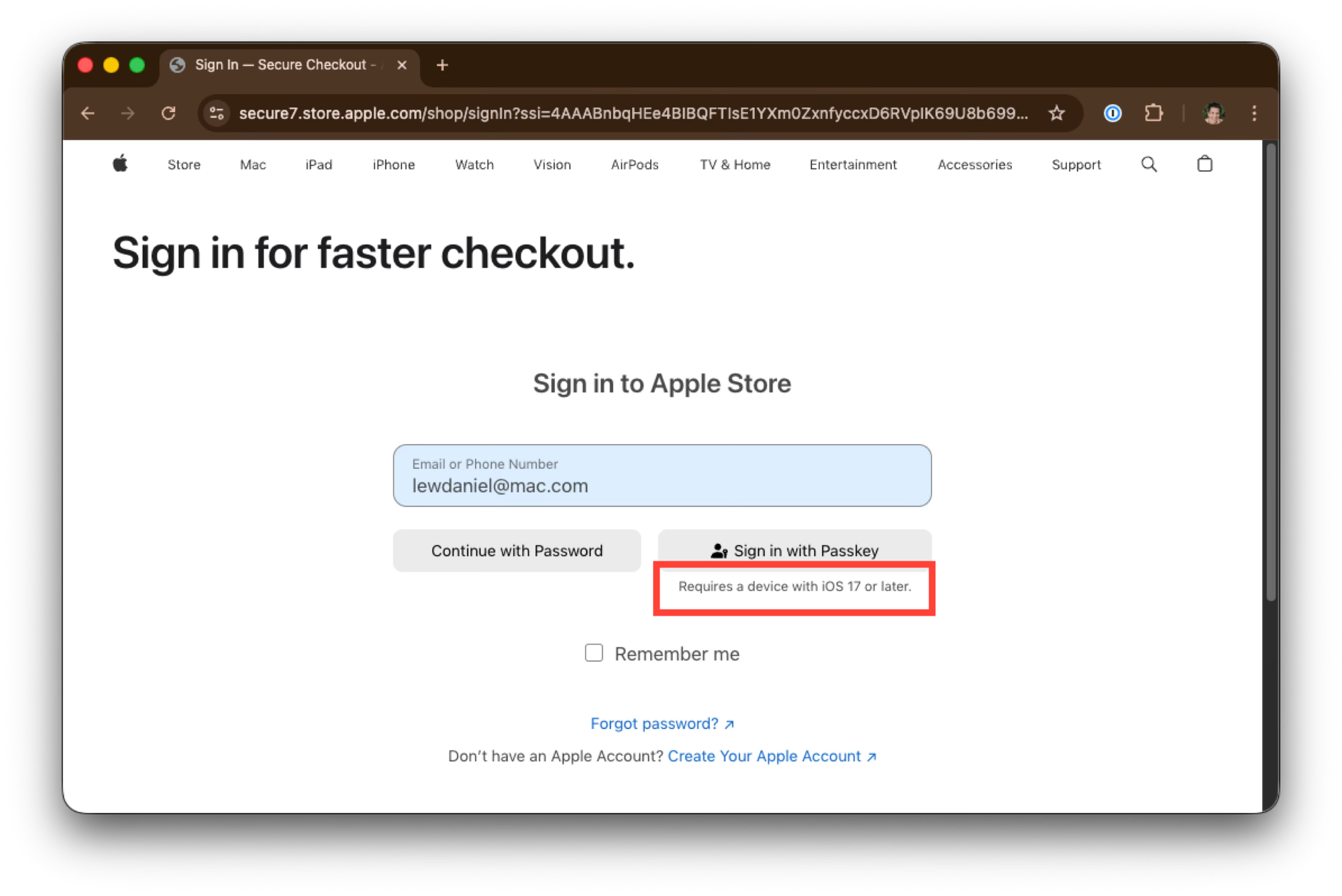Open the AirPods menu item
Viewport: 1342px width, 896px height.
click(635, 164)
